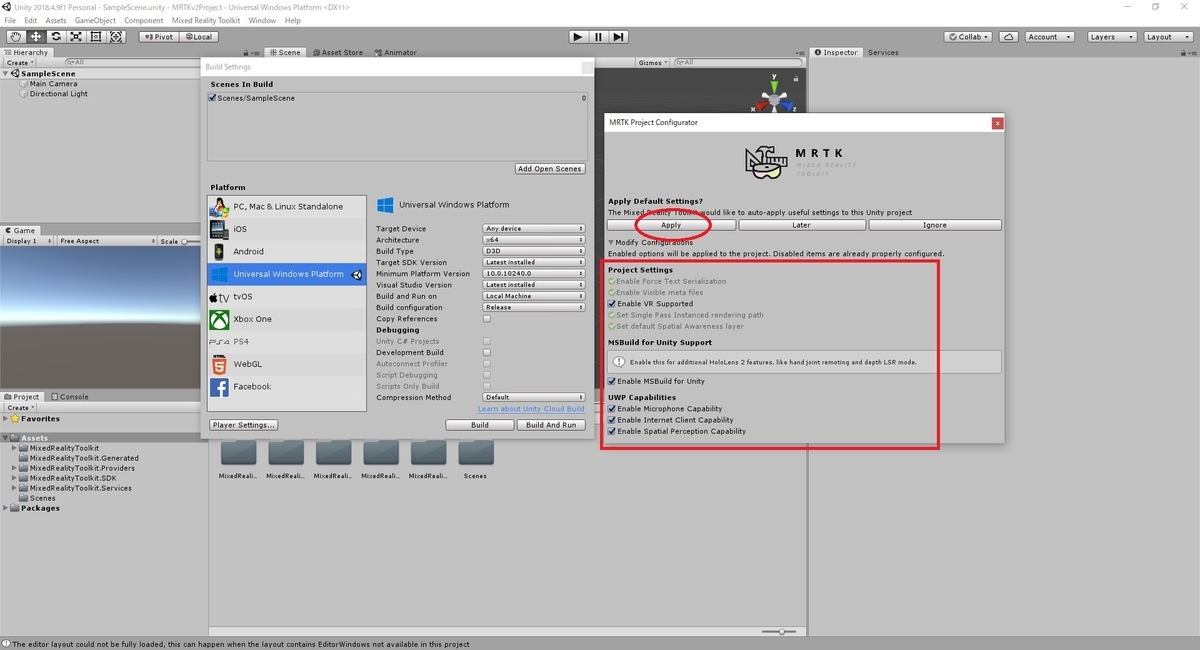Viewport: 1200px width, 650px height.
Task: Open the Compression Method dropdown
Action: (534, 397)
